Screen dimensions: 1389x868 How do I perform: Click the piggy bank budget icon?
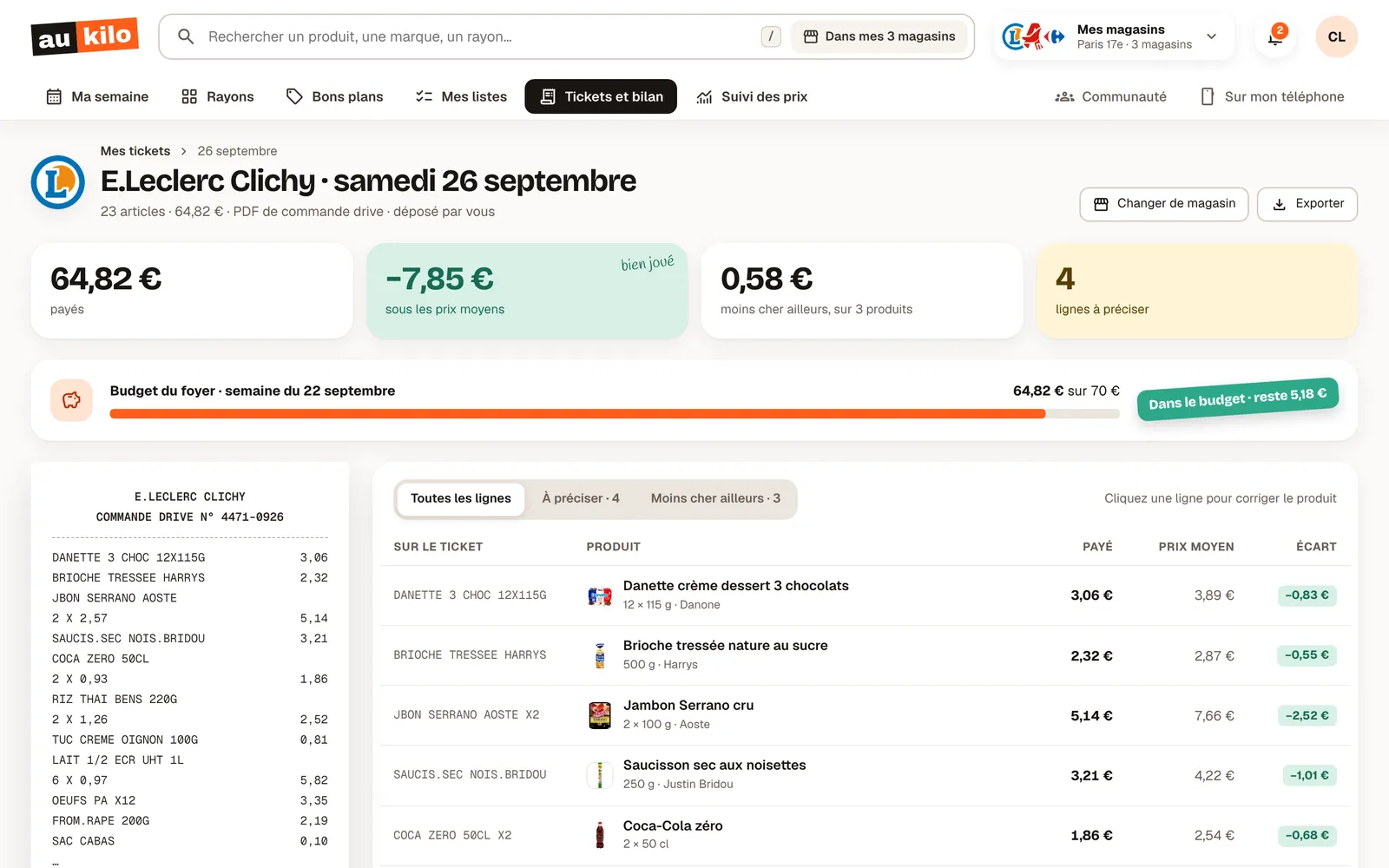point(71,400)
